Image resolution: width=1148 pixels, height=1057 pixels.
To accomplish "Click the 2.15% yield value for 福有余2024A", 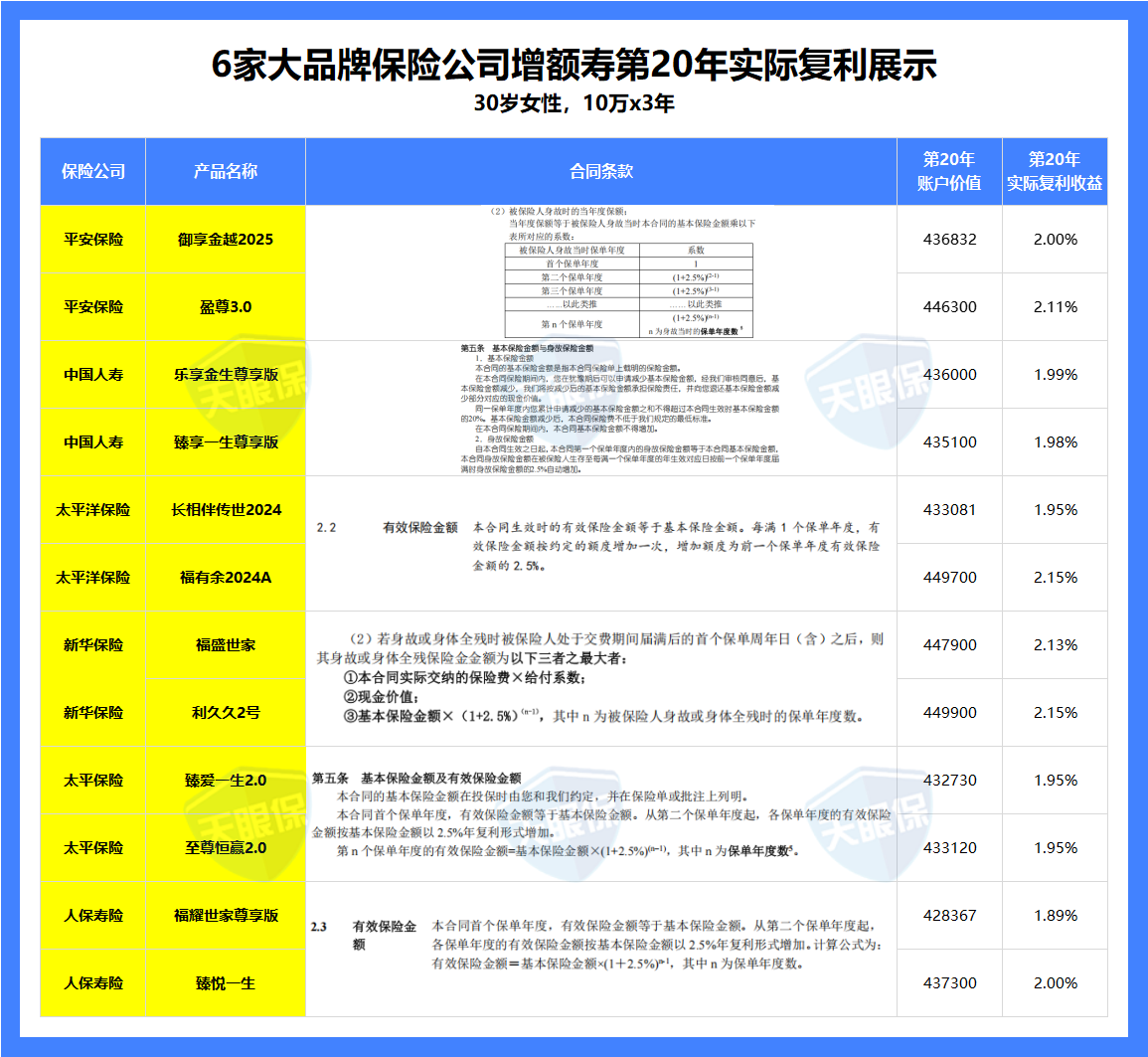I will 1055,577.
